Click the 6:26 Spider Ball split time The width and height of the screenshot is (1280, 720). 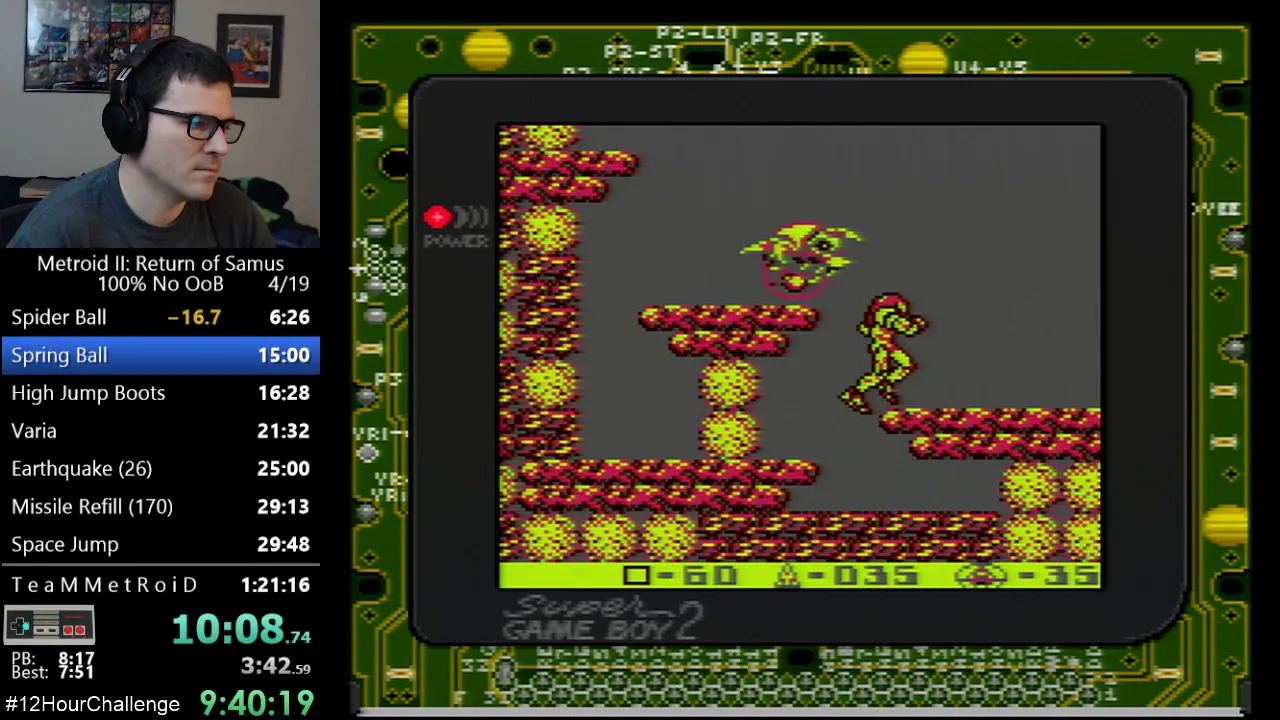[x=289, y=317]
